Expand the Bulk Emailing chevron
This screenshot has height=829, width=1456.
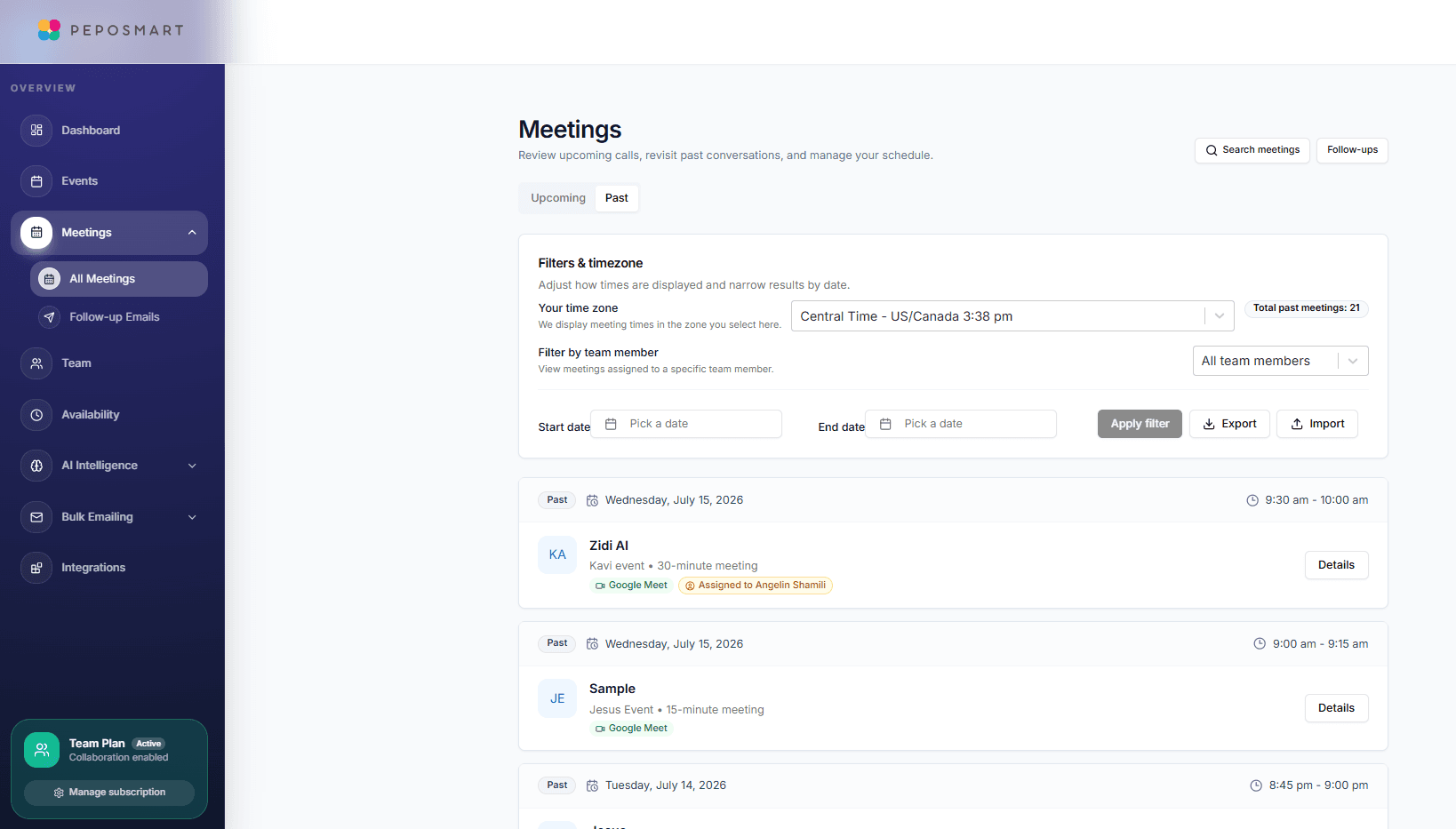tap(192, 517)
